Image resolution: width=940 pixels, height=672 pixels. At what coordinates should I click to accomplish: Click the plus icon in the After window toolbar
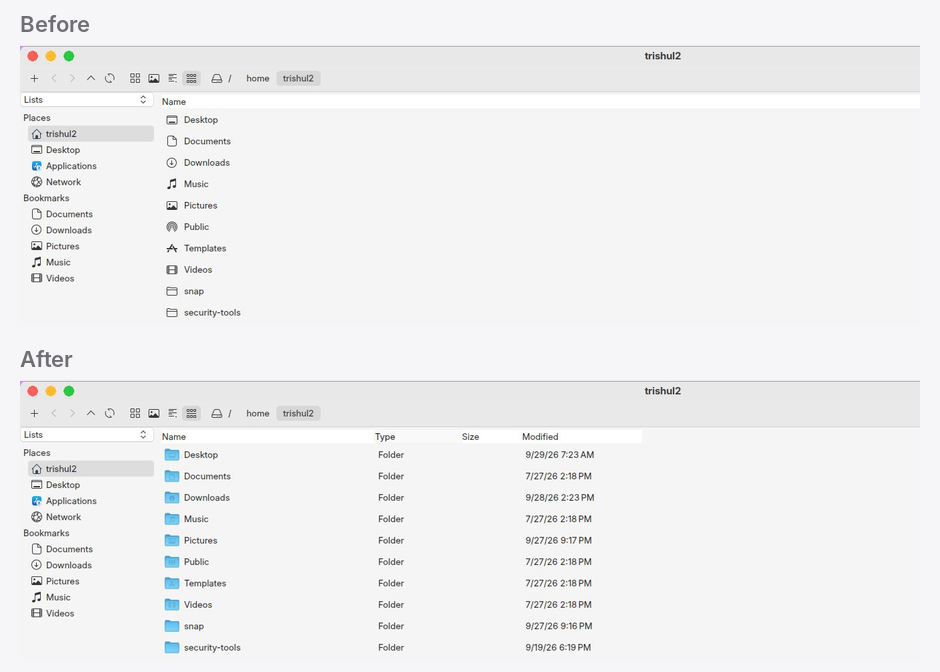pyautogui.click(x=34, y=414)
